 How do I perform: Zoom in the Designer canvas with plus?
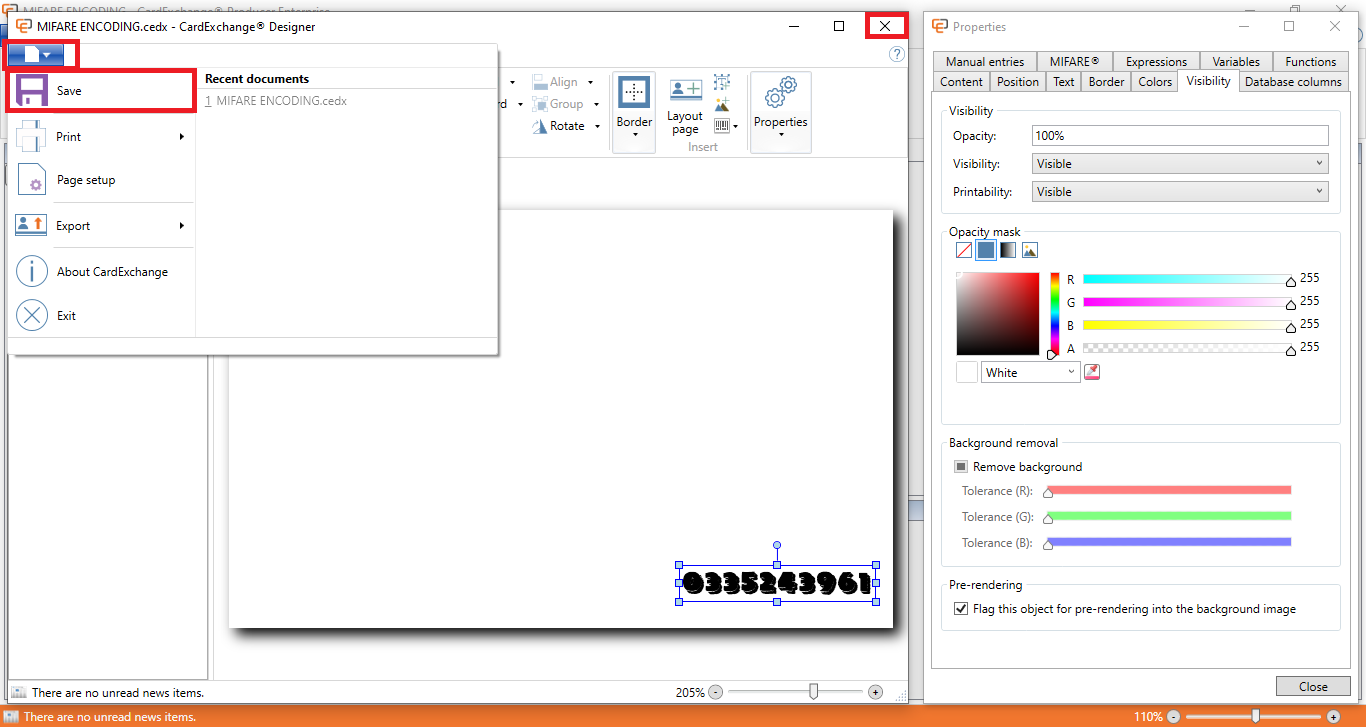(876, 692)
